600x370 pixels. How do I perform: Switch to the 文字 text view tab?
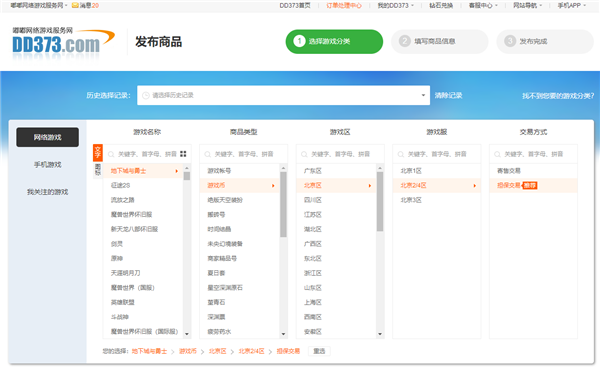[x=98, y=152]
